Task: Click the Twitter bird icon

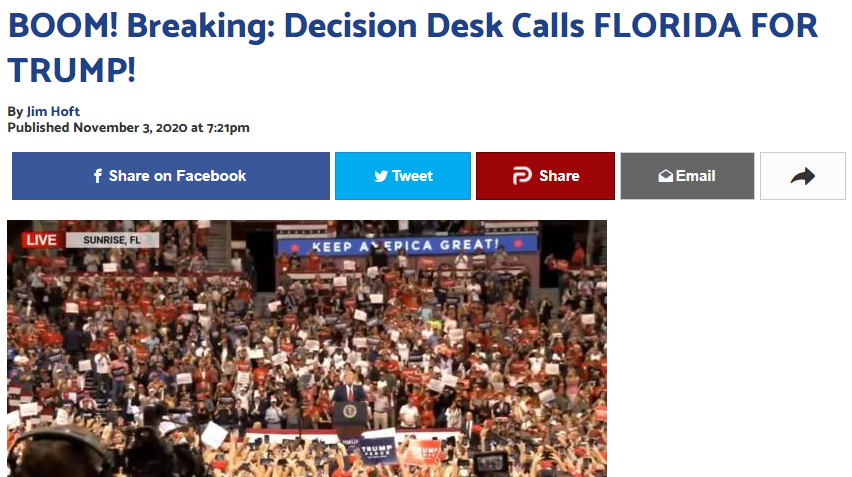Action: click(381, 176)
